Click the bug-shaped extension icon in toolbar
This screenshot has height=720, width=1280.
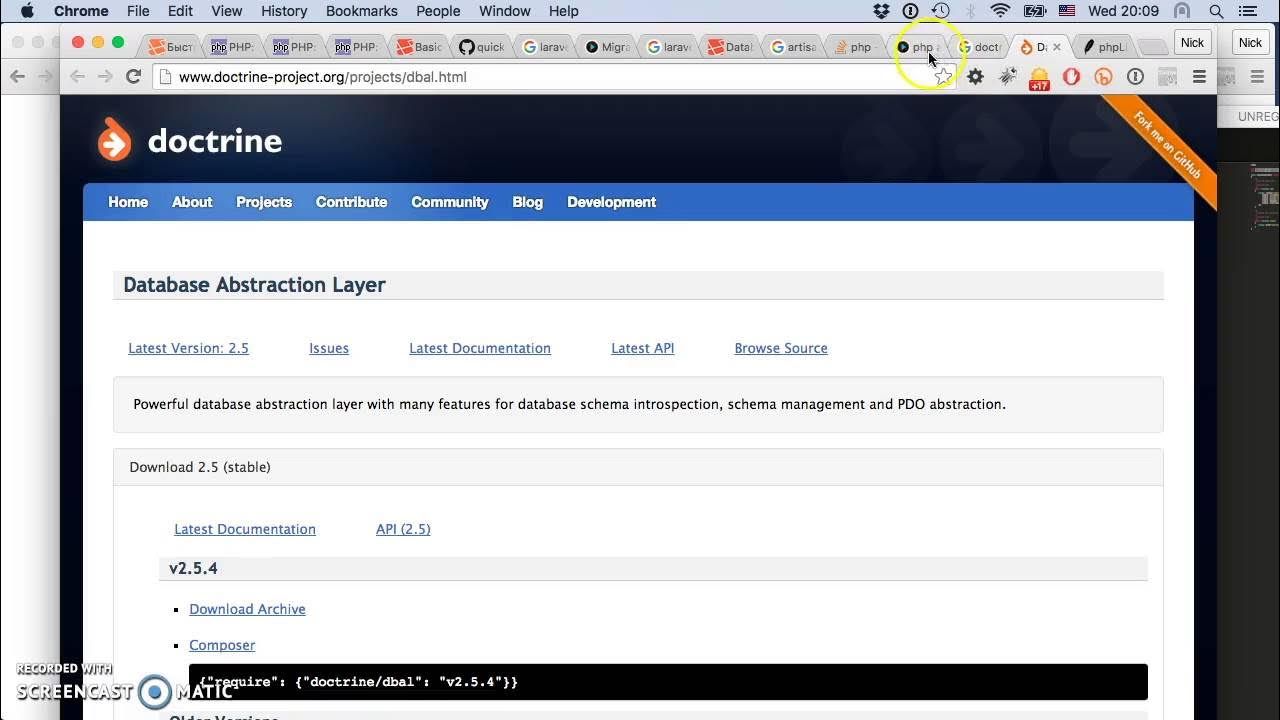[x=1007, y=77]
